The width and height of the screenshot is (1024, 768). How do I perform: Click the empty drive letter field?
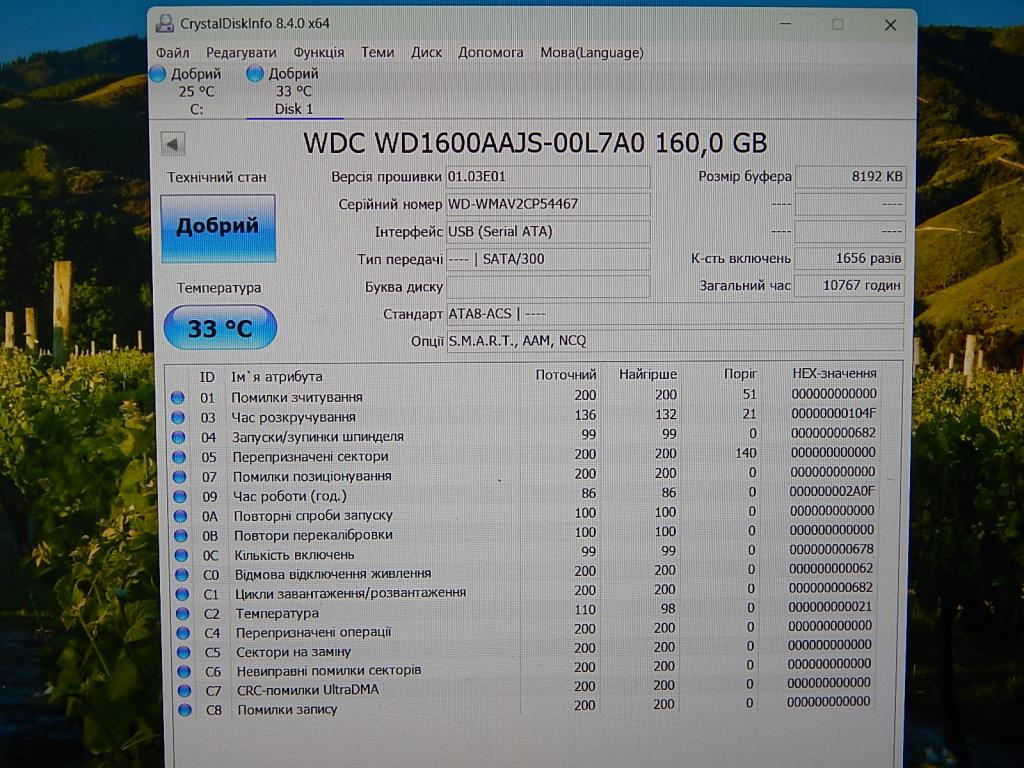(548, 286)
